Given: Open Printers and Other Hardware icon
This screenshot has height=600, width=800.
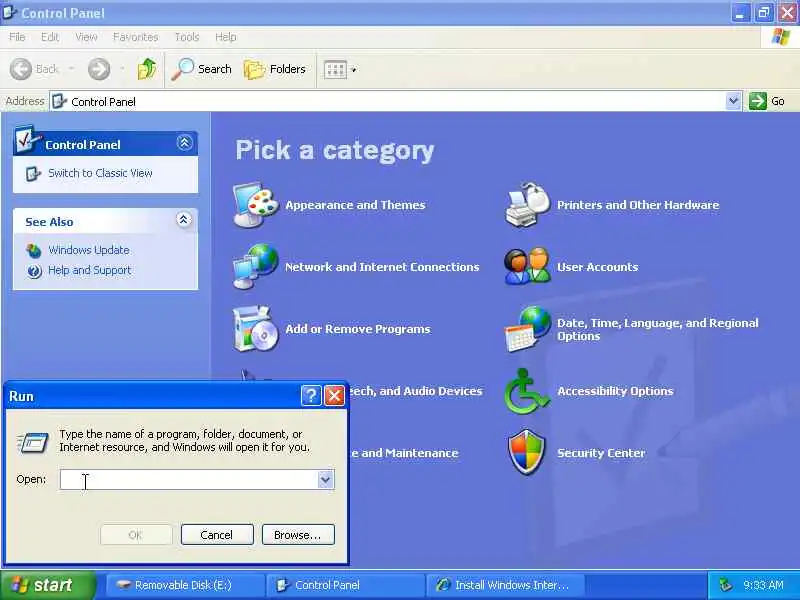Looking at the screenshot, I should pyautogui.click(x=528, y=205).
